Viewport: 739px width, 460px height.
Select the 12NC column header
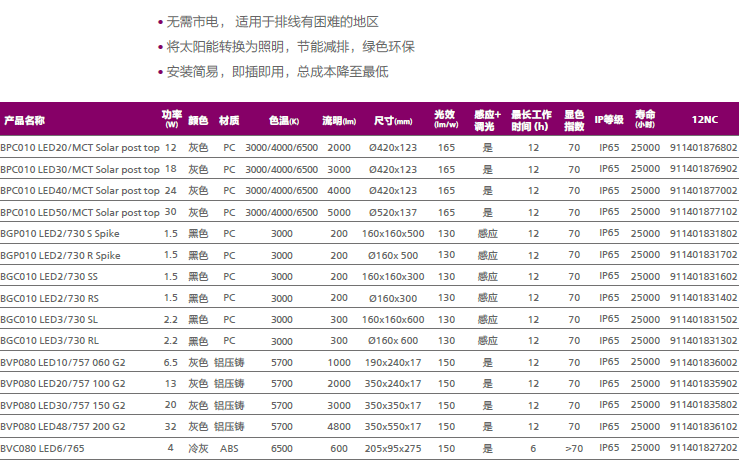click(704, 120)
